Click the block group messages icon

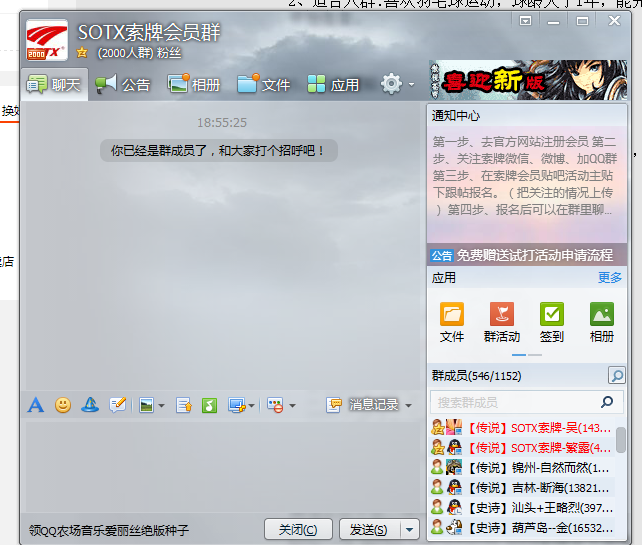(275, 406)
